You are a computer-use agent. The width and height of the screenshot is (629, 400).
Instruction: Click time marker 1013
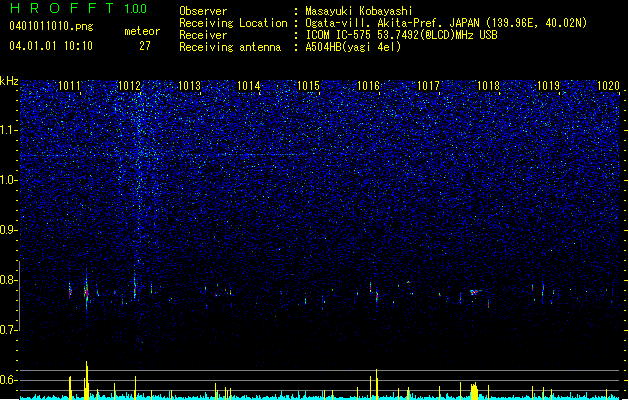189,86
